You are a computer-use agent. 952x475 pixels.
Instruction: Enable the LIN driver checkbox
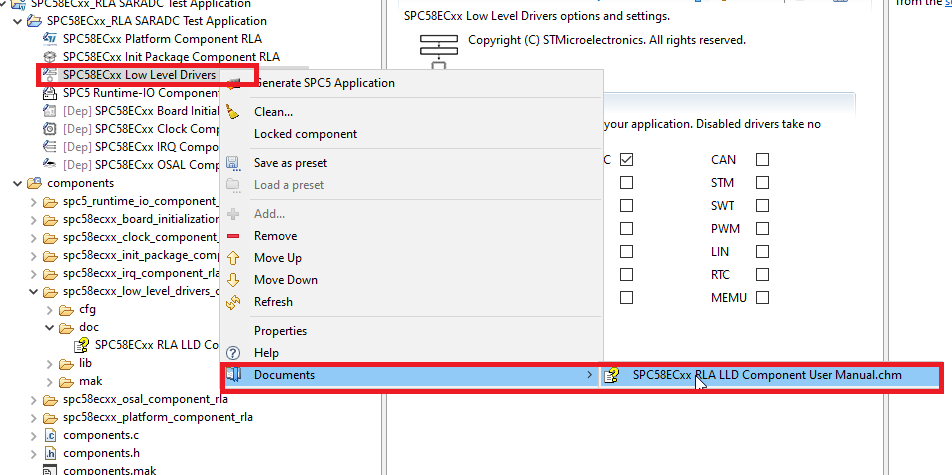[x=763, y=251]
